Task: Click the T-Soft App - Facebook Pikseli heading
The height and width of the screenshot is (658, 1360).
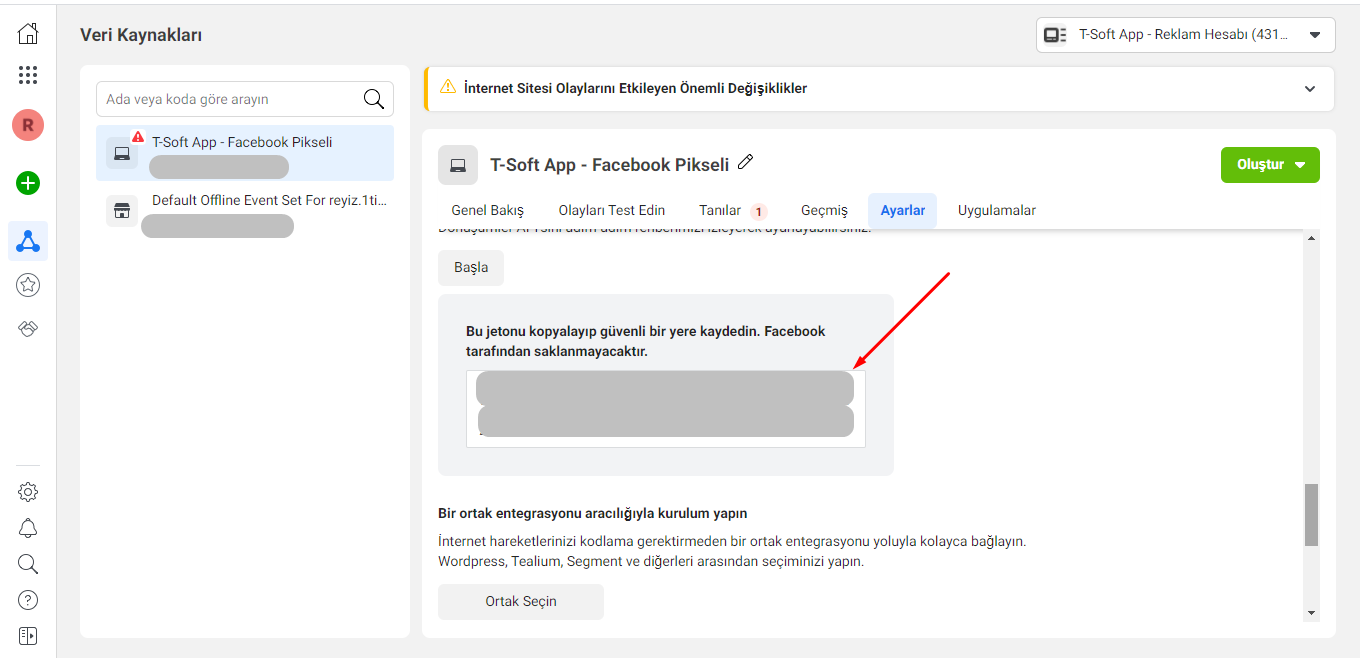Action: (x=611, y=164)
